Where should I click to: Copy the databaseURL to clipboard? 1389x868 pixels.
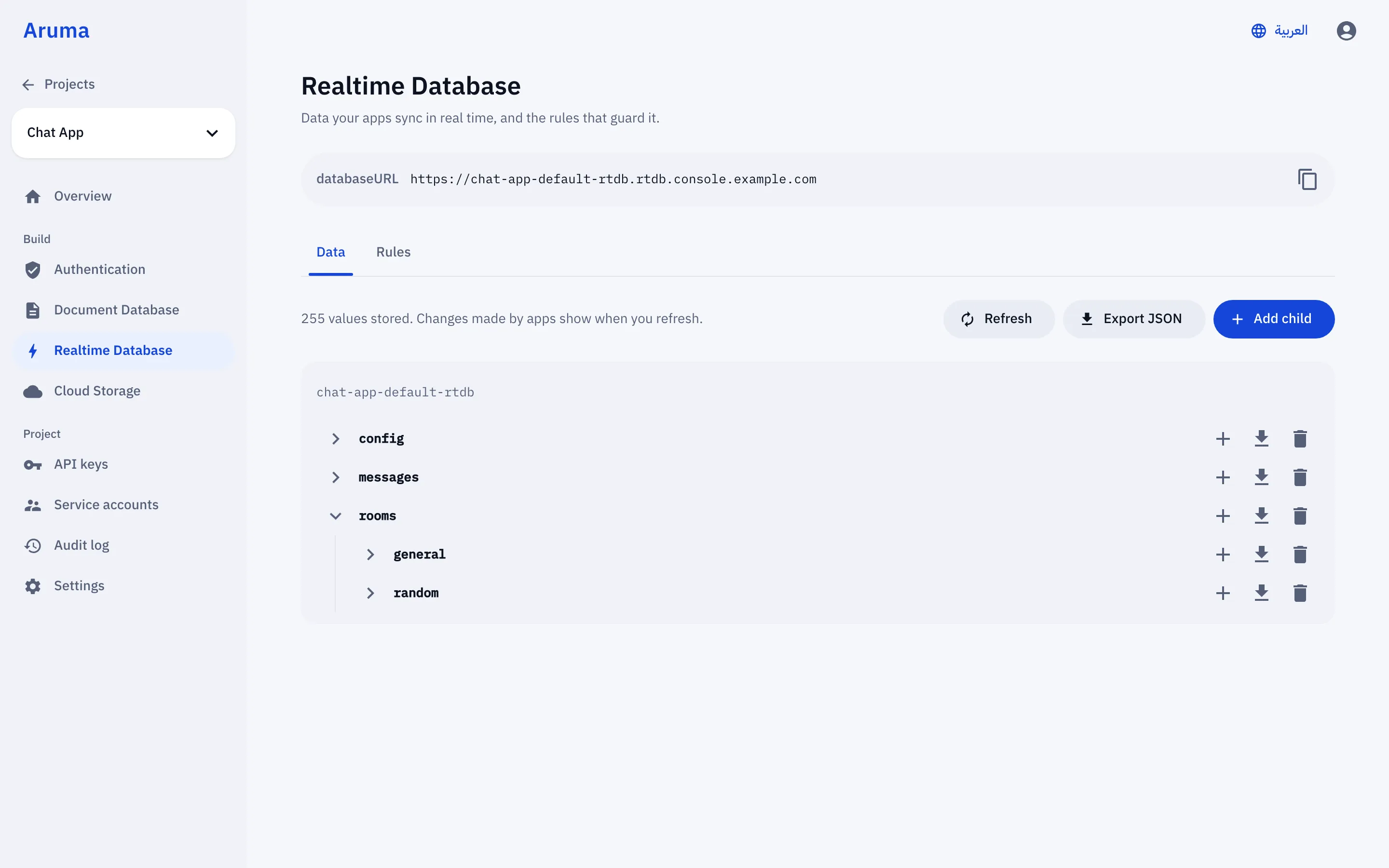click(1307, 179)
